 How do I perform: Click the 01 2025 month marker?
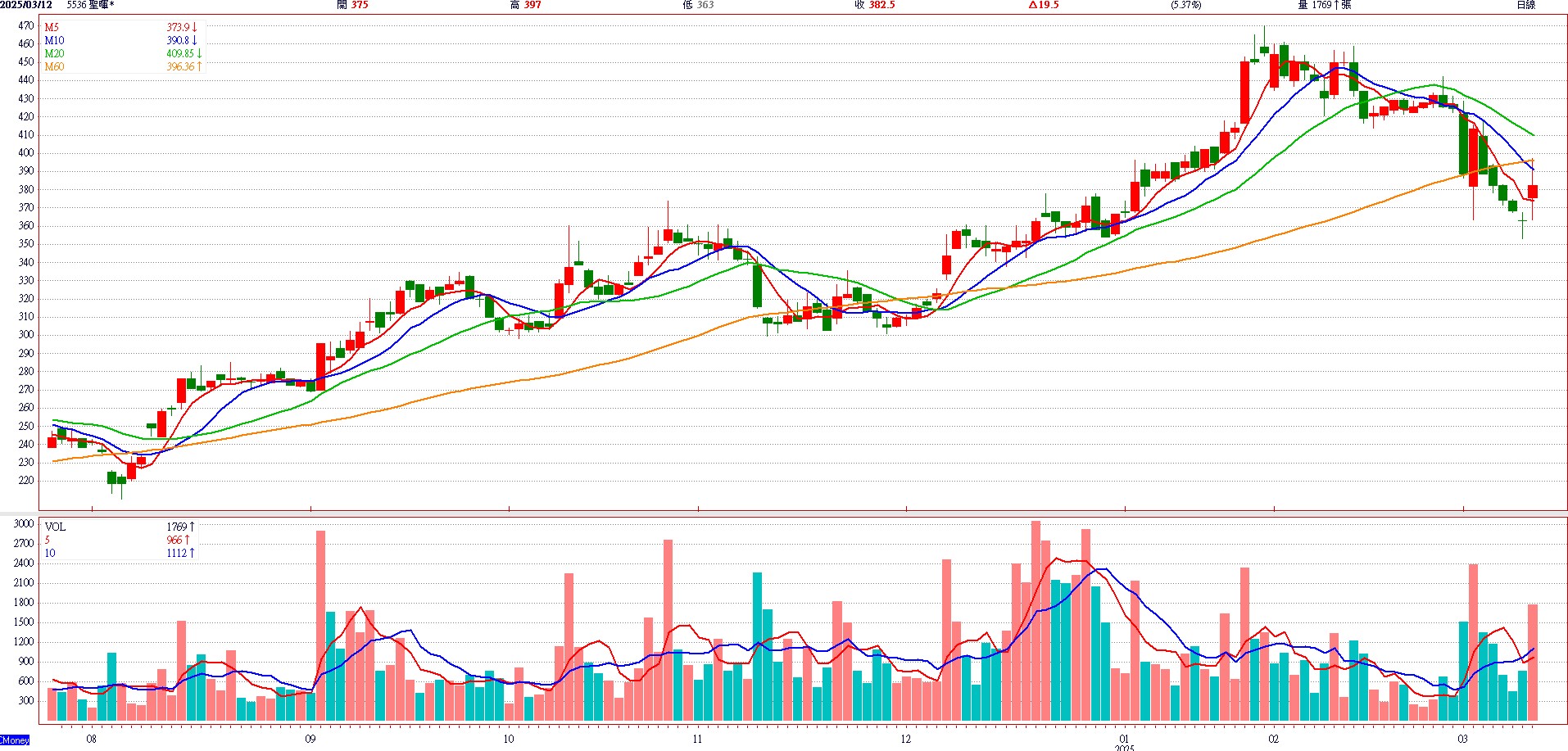pos(1124,743)
